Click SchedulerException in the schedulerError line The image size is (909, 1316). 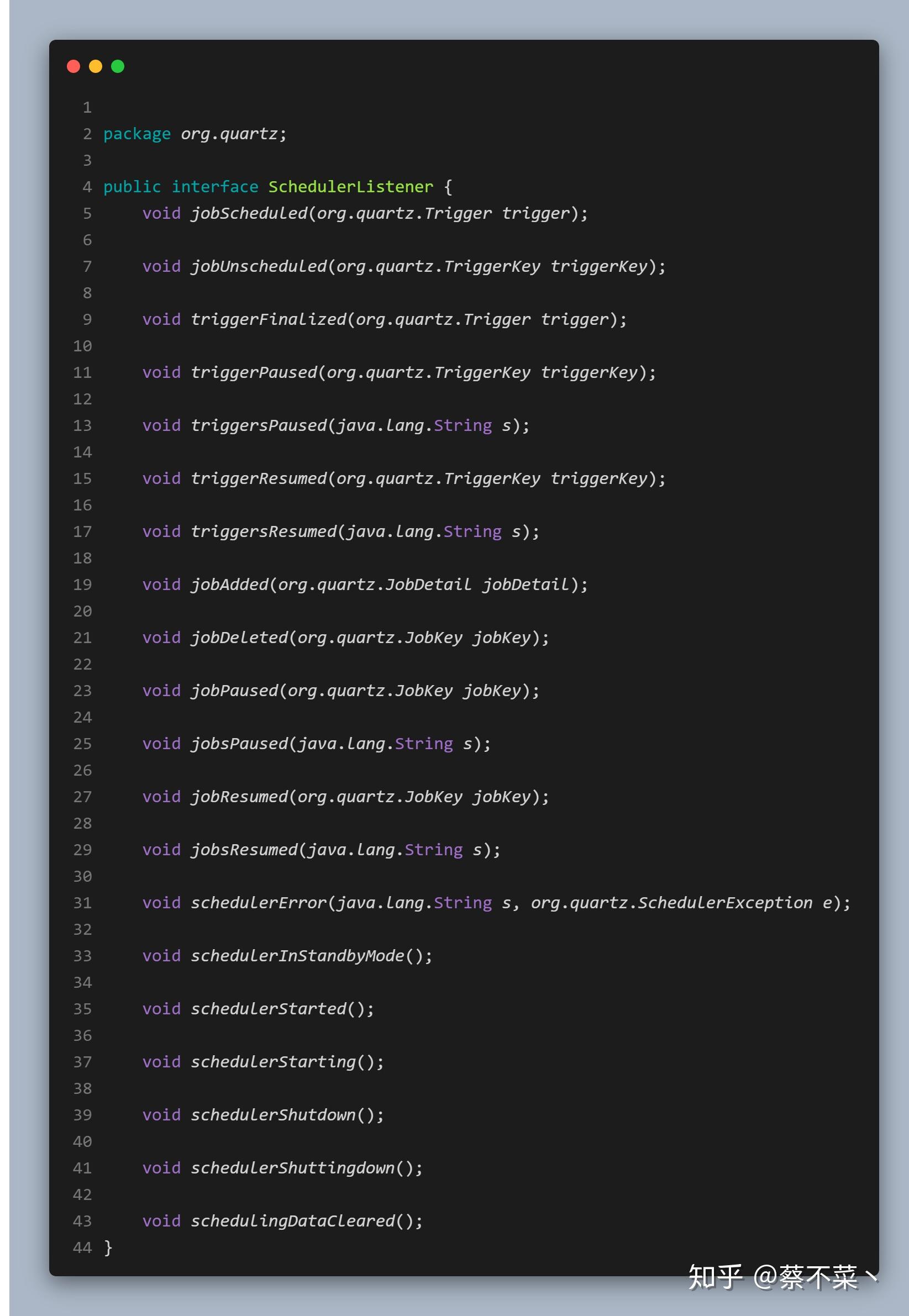tap(724, 903)
